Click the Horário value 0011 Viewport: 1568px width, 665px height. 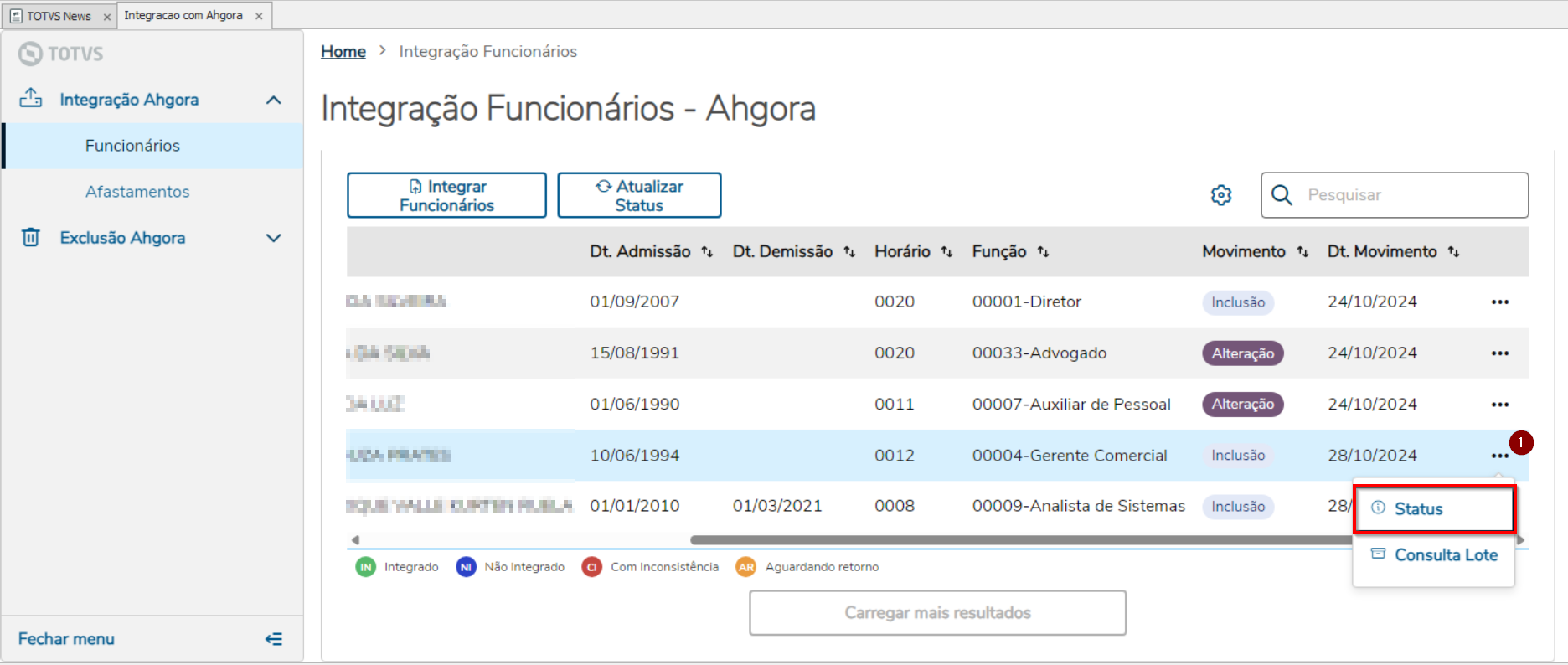[x=895, y=405]
